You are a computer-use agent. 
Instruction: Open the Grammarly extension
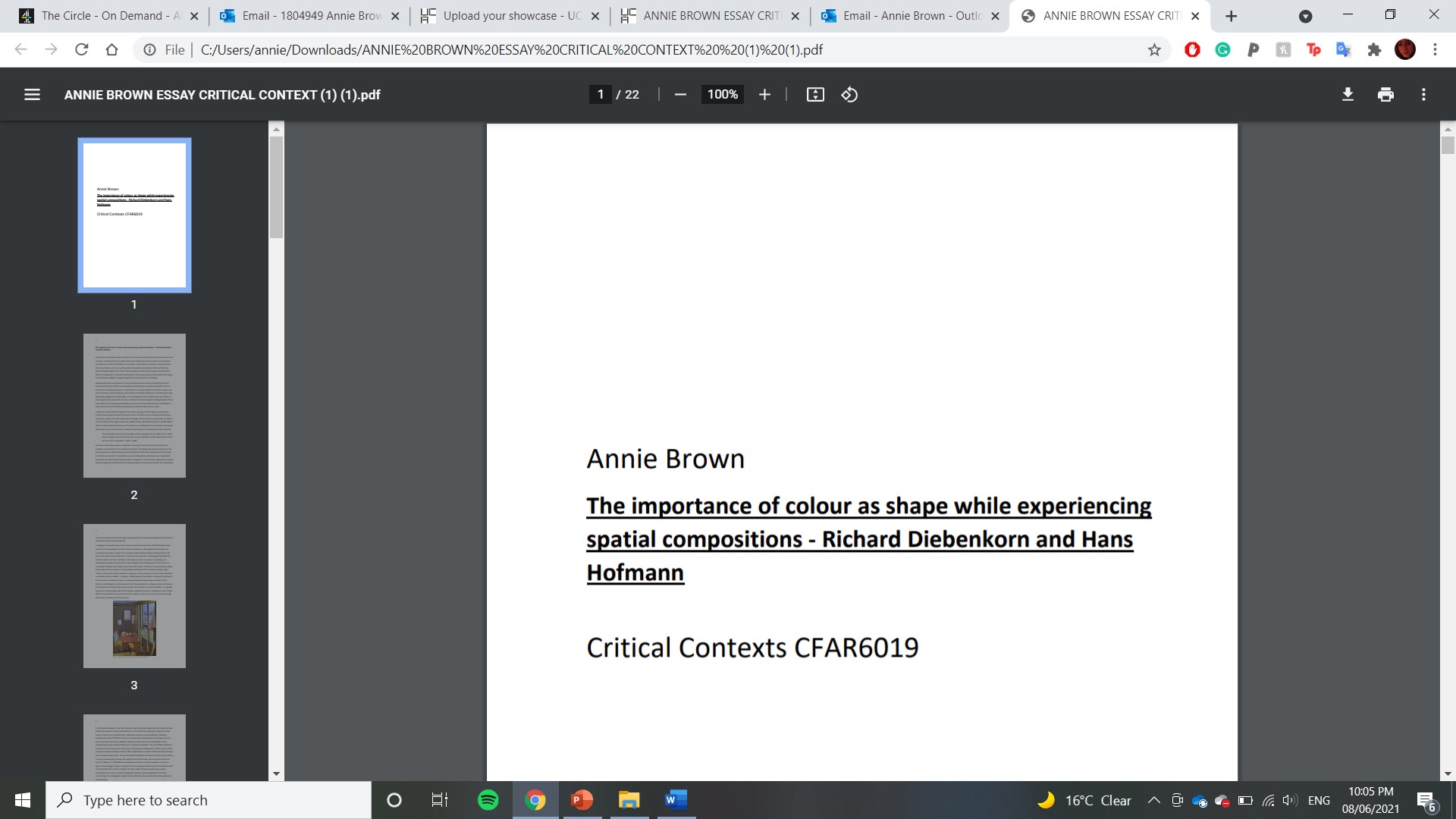(x=1222, y=49)
